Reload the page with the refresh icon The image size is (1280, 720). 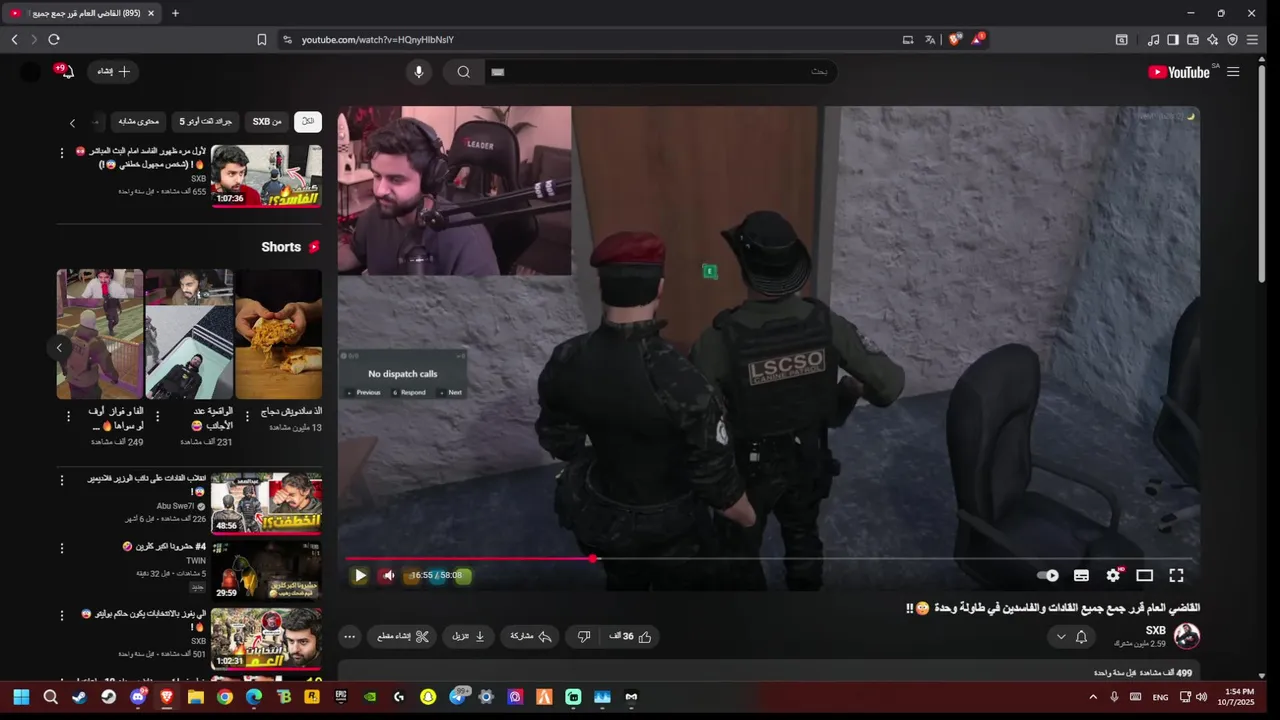(x=54, y=40)
